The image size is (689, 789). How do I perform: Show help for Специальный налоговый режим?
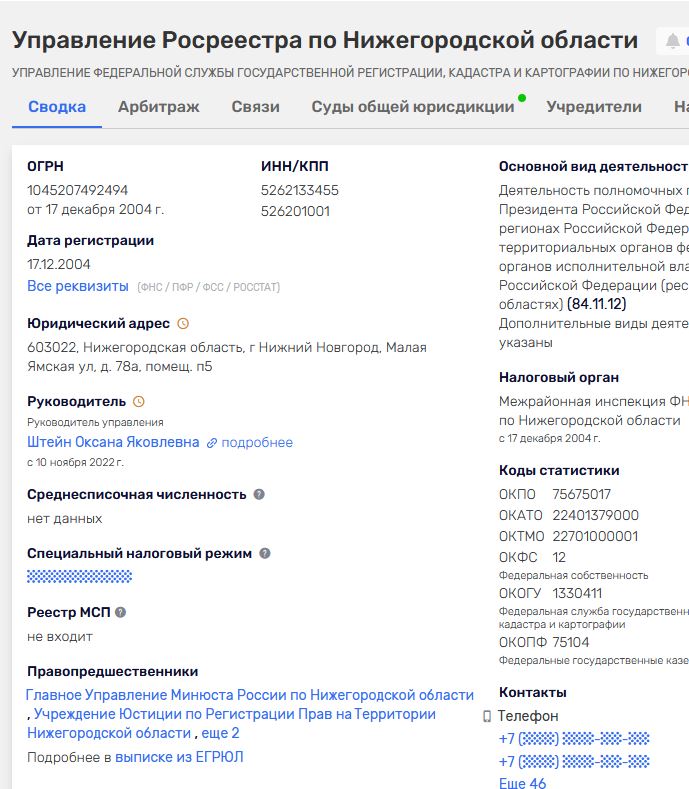265,554
